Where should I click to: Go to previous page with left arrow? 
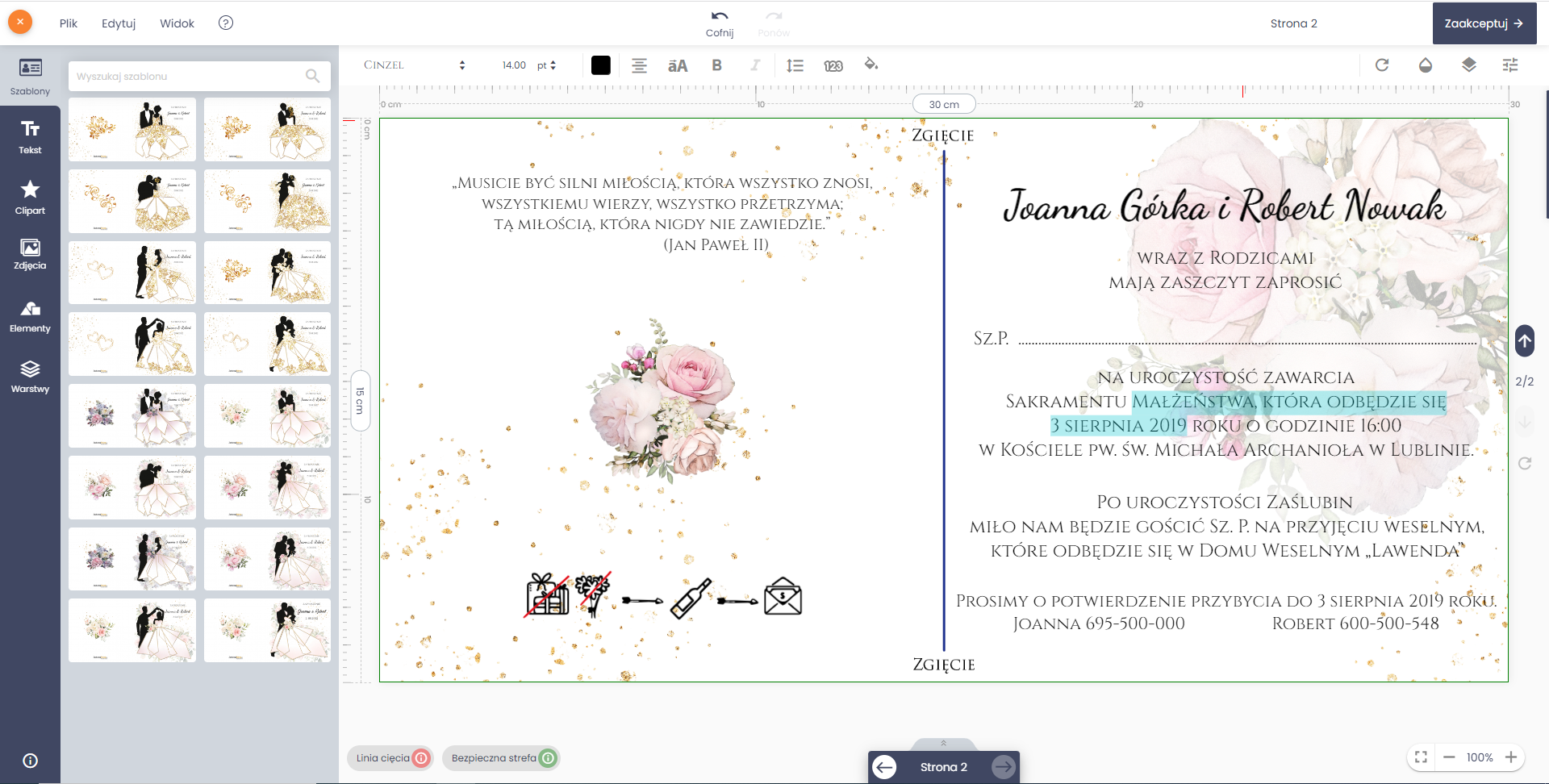click(885, 767)
